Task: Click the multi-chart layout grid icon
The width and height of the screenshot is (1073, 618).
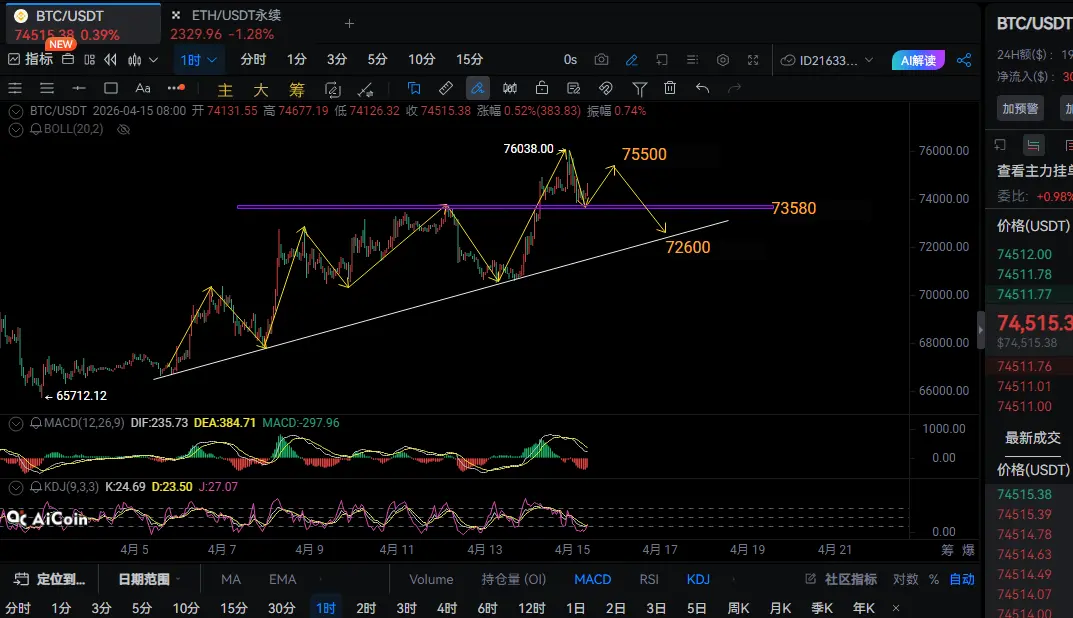Action: tap(90, 60)
